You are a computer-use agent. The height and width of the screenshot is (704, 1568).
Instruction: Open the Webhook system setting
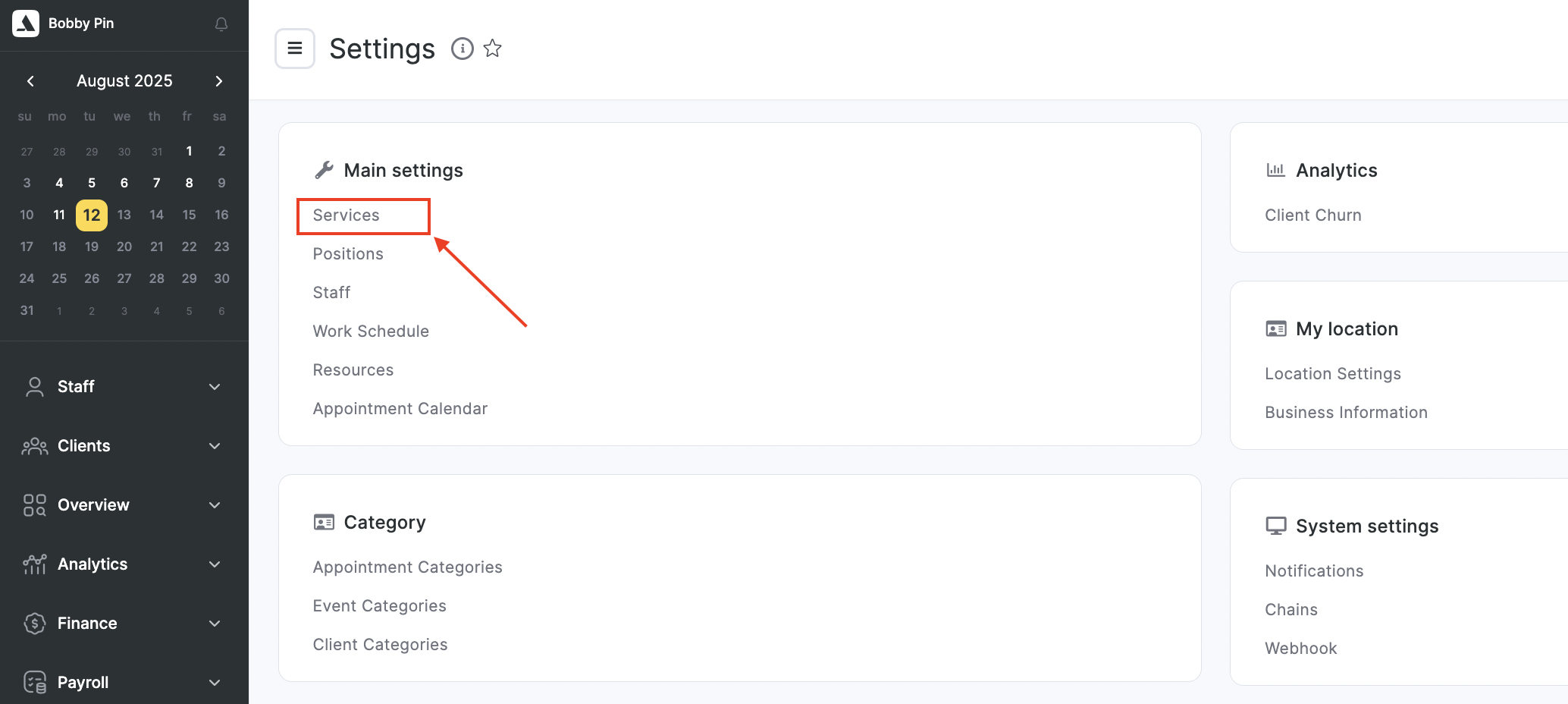1300,649
